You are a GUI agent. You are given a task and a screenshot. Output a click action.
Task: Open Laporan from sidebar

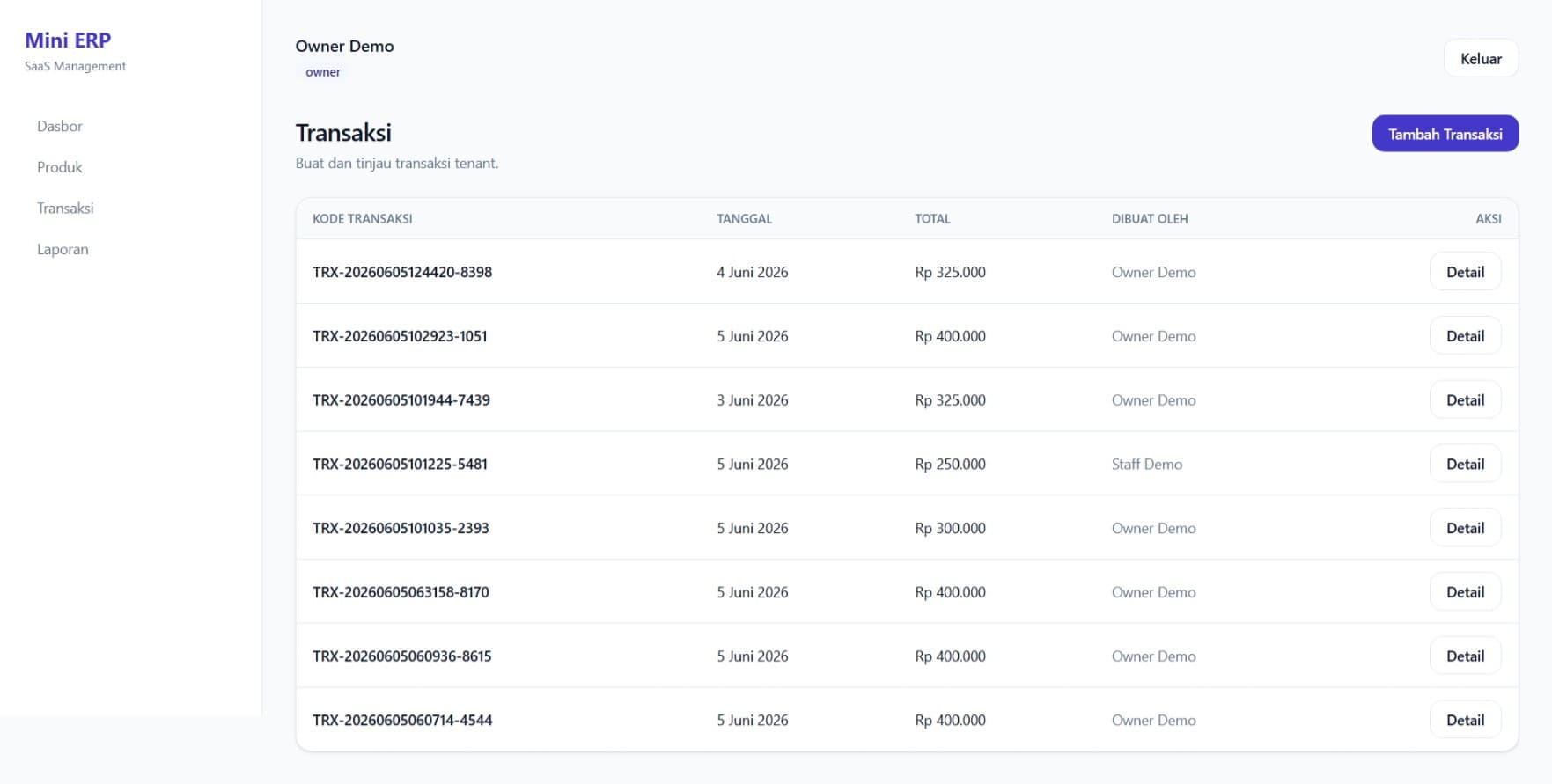click(63, 249)
